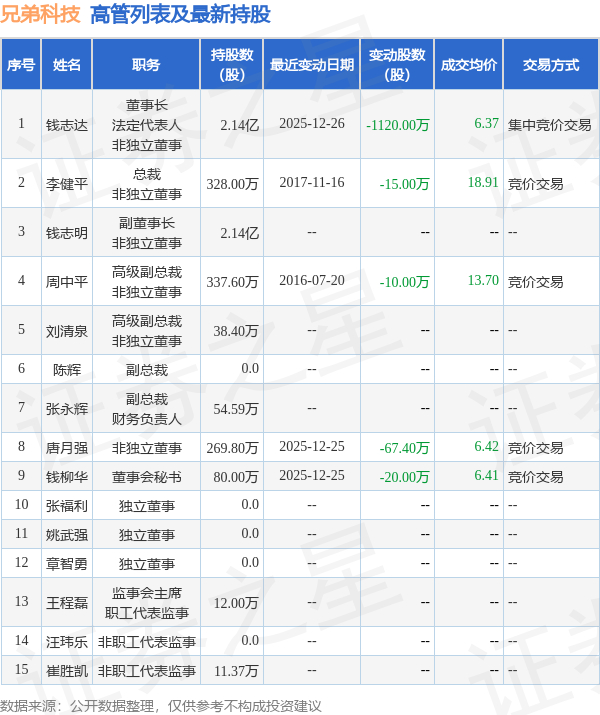The height and width of the screenshot is (715, 600).
Task: Click the name 周中平
Action: pos(67,281)
